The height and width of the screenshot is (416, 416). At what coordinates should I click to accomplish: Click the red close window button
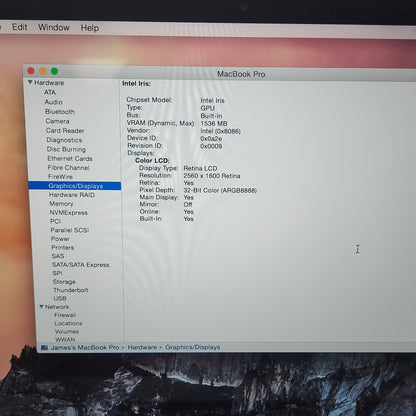pyautogui.click(x=31, y=71)
